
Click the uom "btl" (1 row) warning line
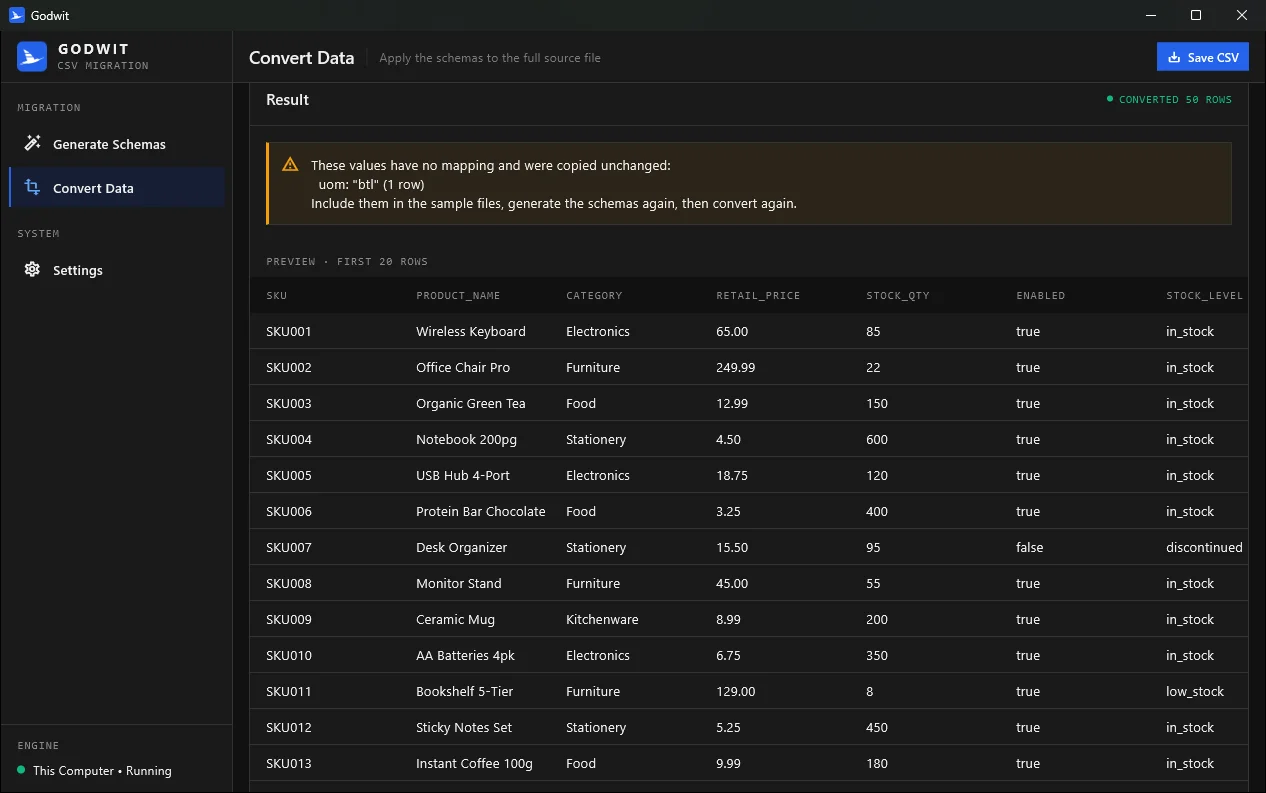click(x=371, y=184)
